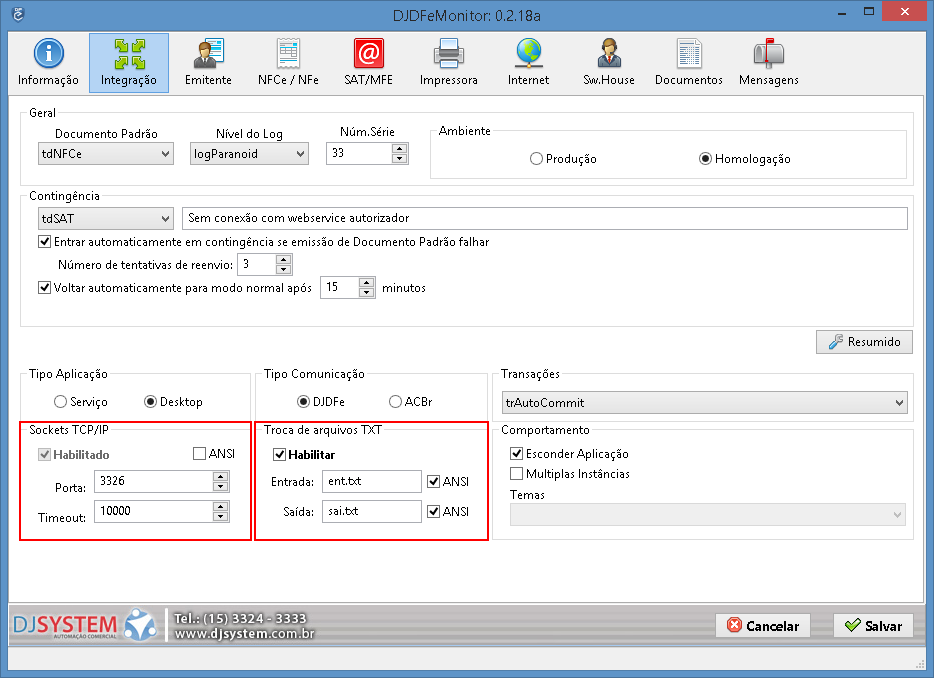The image size is (934, 678).
Task: Decrease the Núm.Série value
Action: (400, 158)
